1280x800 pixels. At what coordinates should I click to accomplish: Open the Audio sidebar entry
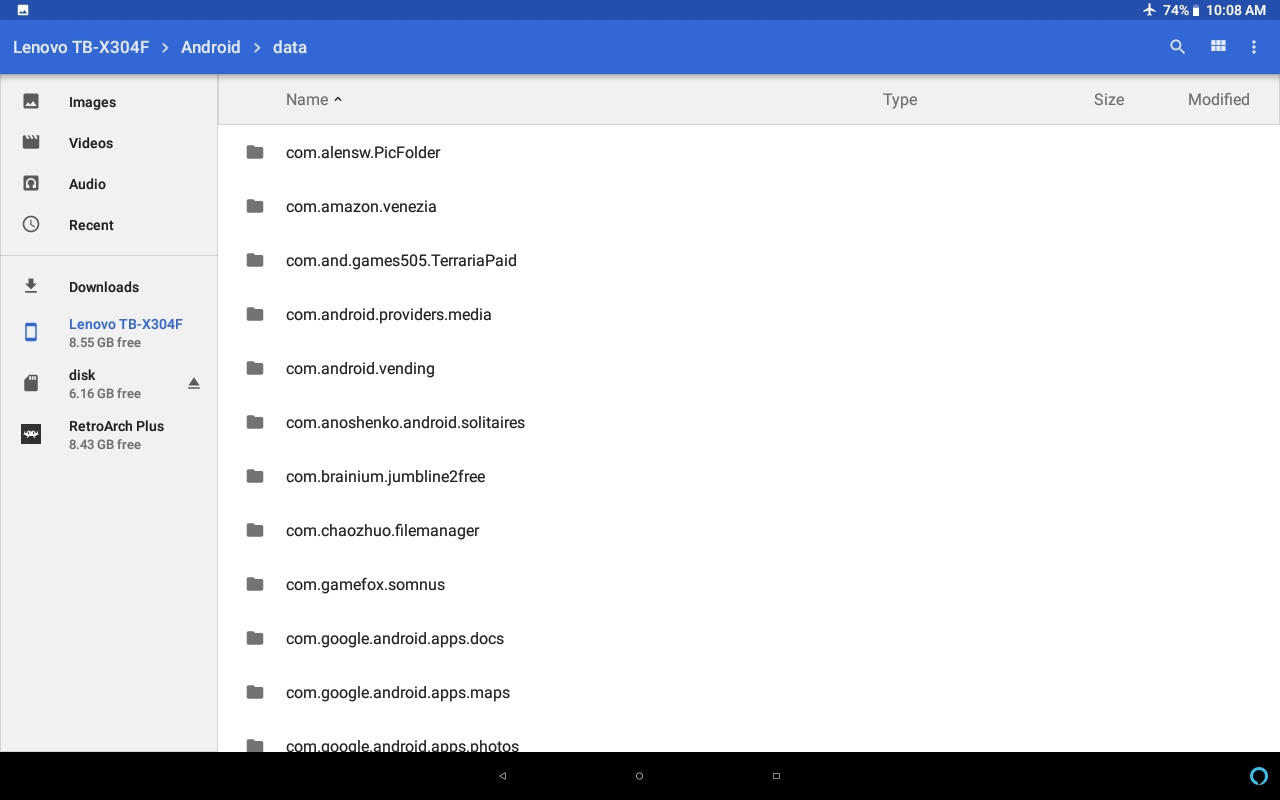coord(109,184)
